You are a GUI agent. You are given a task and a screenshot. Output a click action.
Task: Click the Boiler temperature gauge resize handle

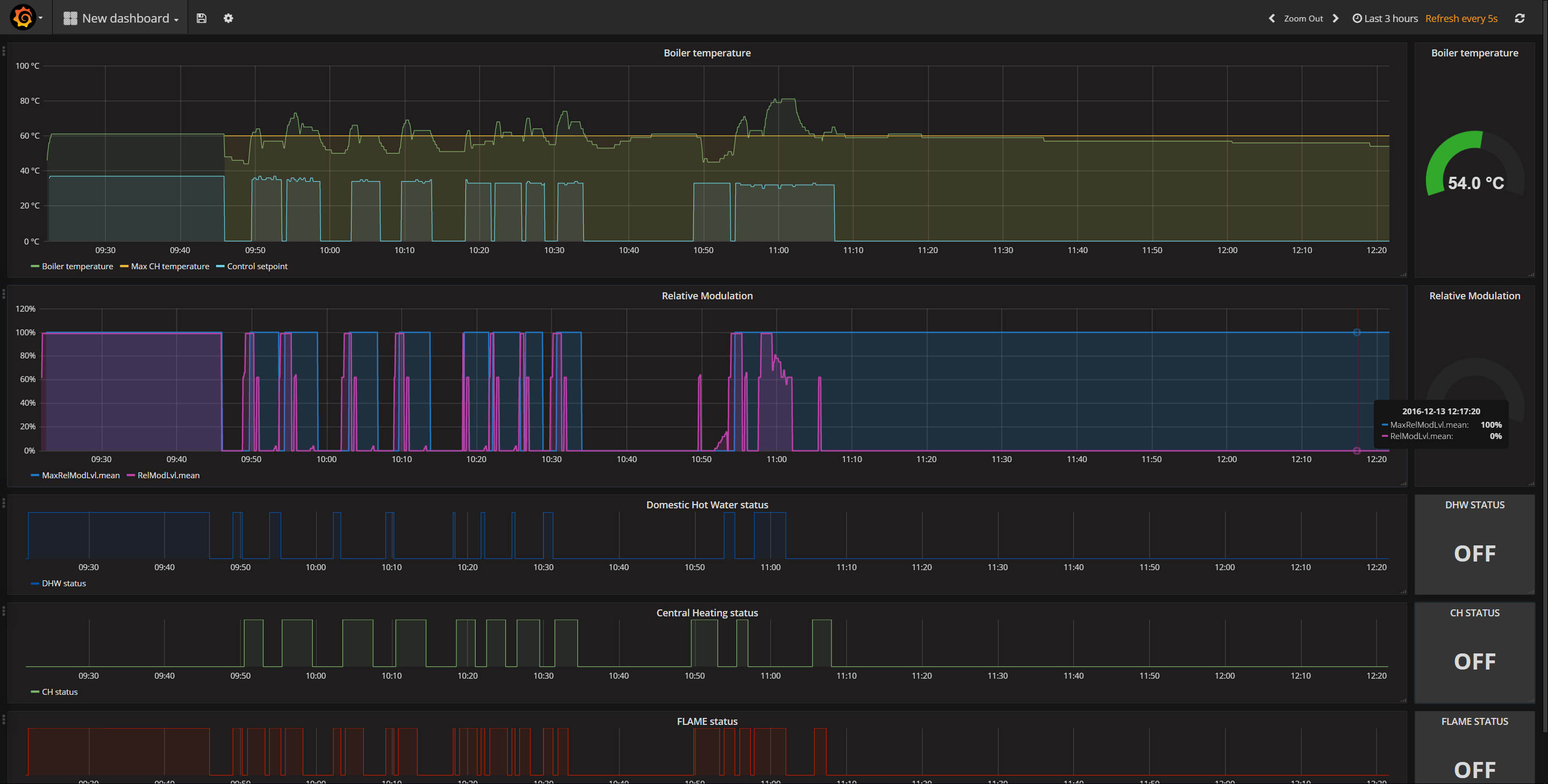pos(1531,275)
